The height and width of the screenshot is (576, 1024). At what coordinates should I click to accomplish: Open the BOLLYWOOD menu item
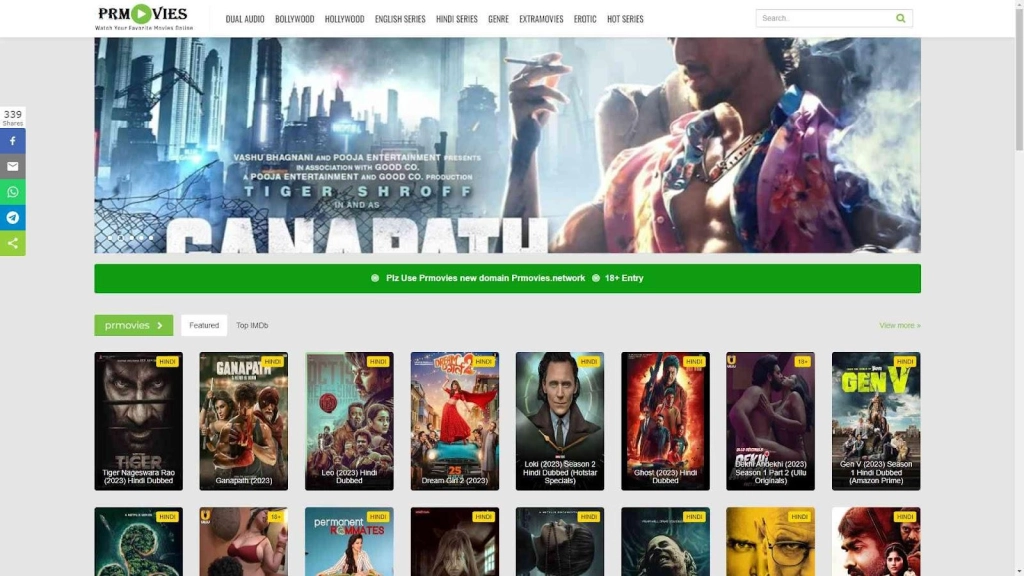coord(294,18)
